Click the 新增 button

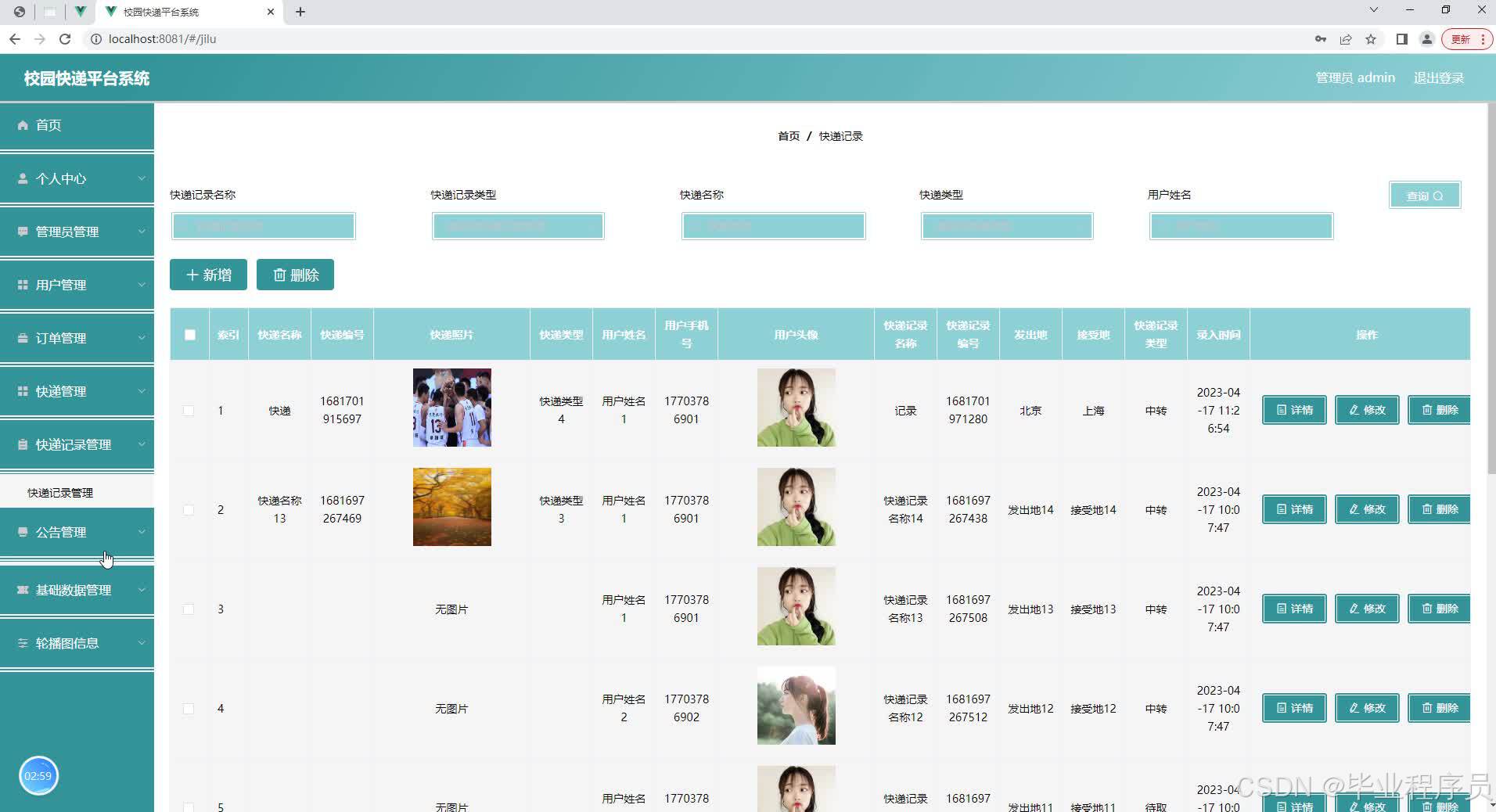[208, 275]
